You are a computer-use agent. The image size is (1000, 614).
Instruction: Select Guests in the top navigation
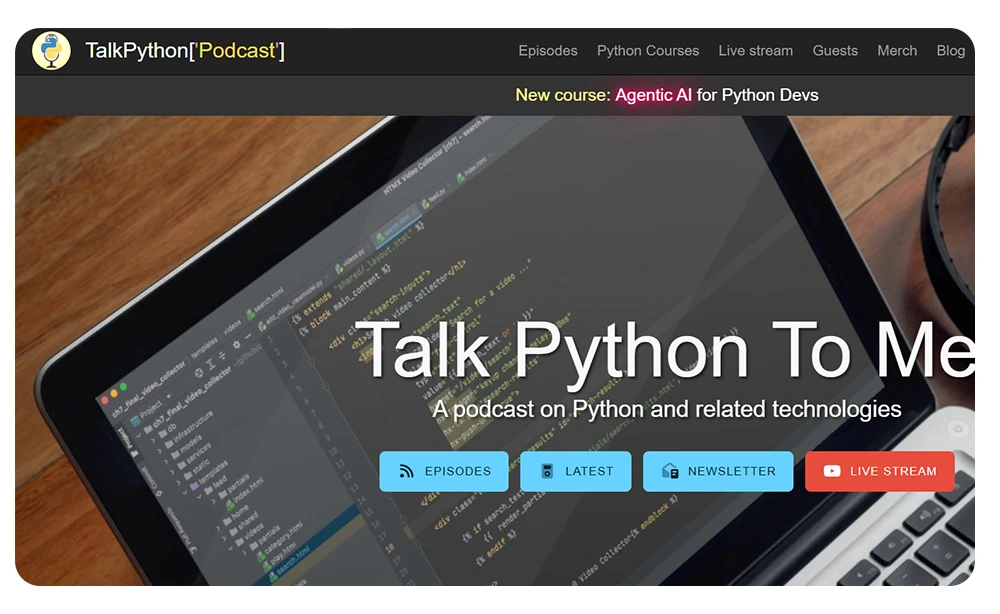835,50
